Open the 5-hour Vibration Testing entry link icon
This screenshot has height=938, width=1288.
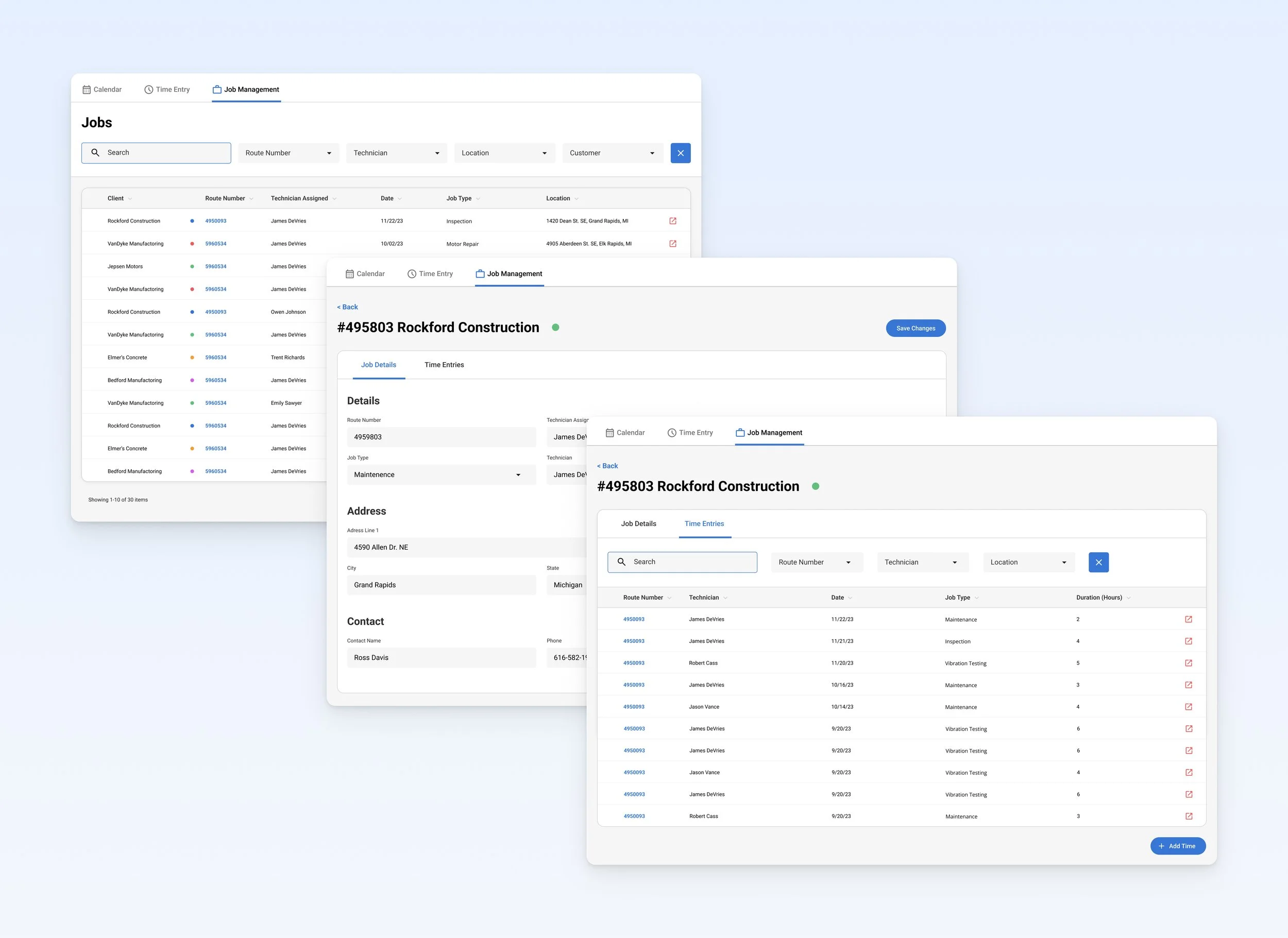click(x=1188, y=662)
